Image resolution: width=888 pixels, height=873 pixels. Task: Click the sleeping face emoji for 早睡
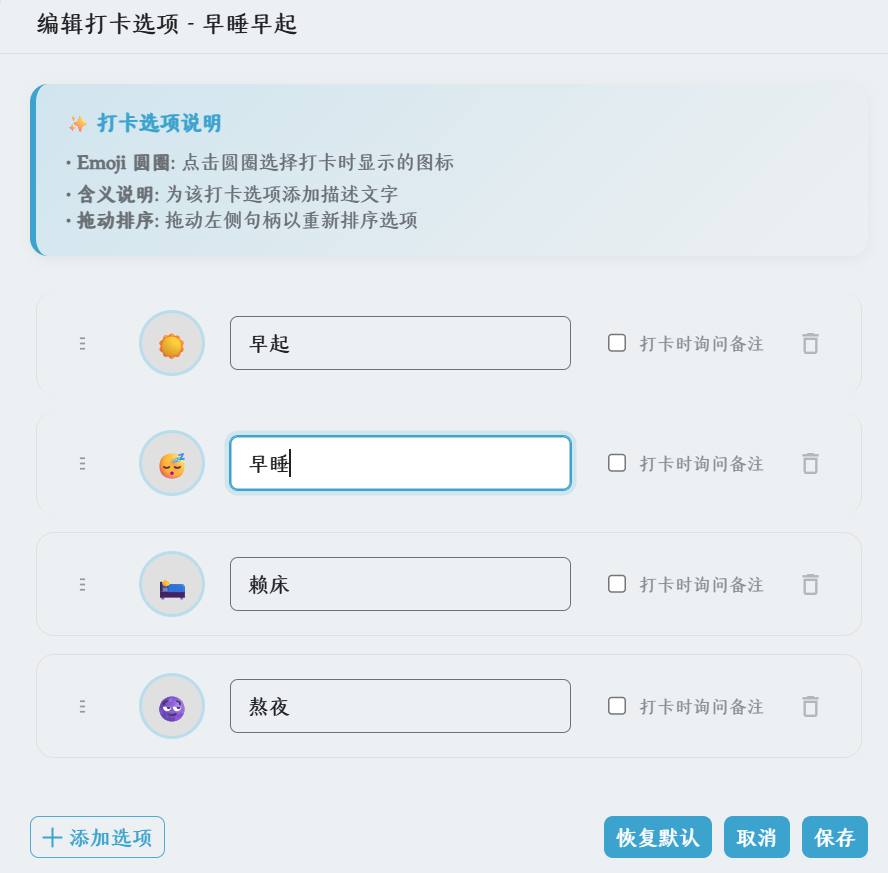point(172,463)
